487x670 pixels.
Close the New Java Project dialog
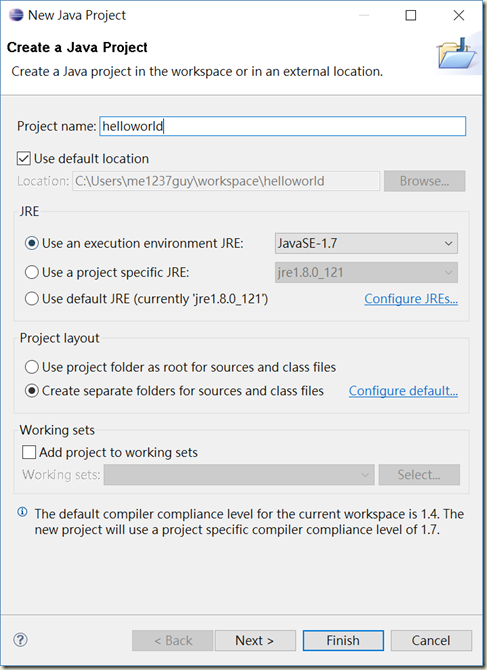tap(459, 15)
